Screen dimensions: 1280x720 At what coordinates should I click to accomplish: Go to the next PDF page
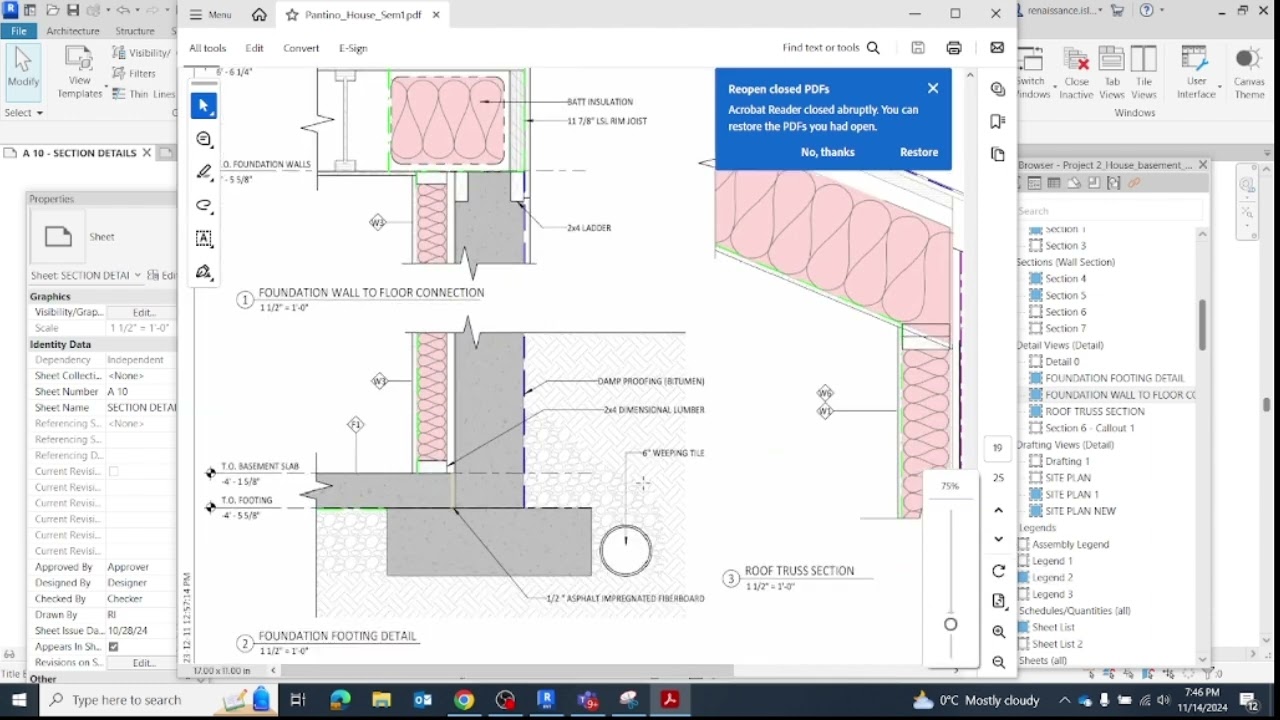tap(998, 539)
